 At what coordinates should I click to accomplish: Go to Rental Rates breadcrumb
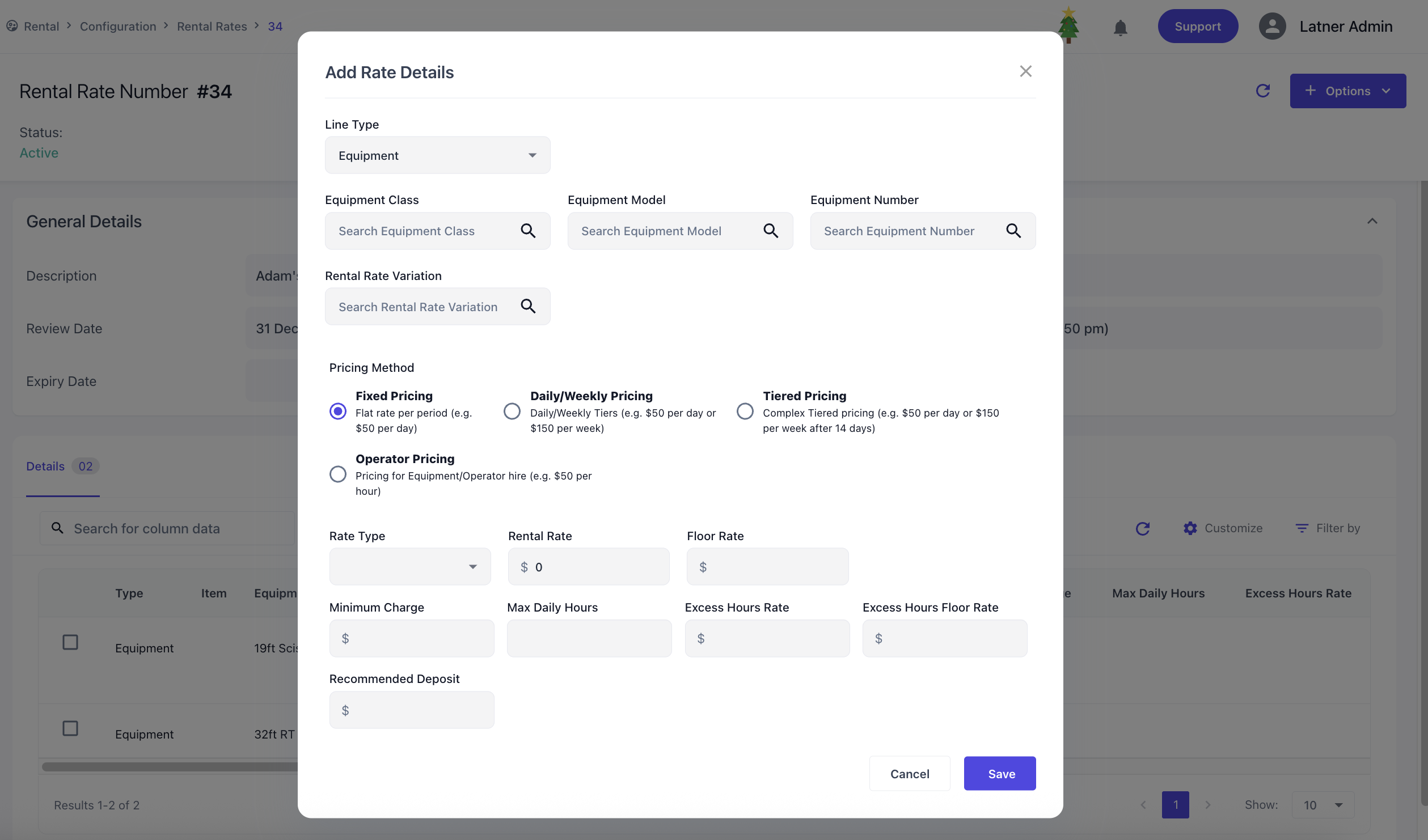[x=212, y=27]
